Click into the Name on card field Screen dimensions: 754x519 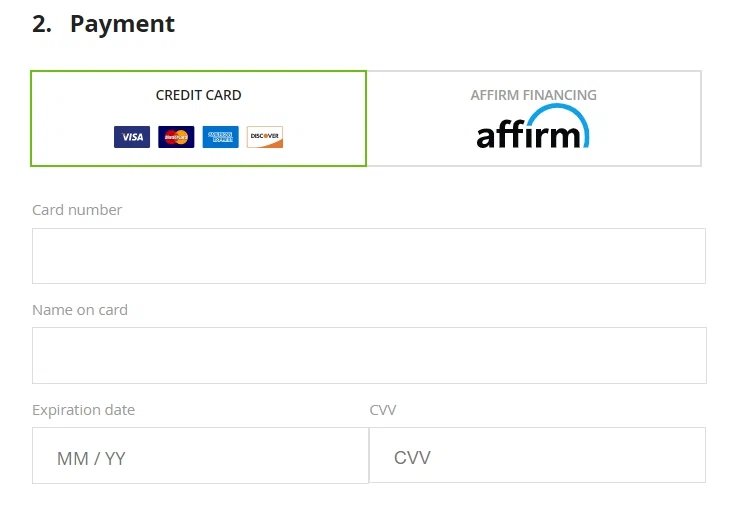tap(368, 355)
